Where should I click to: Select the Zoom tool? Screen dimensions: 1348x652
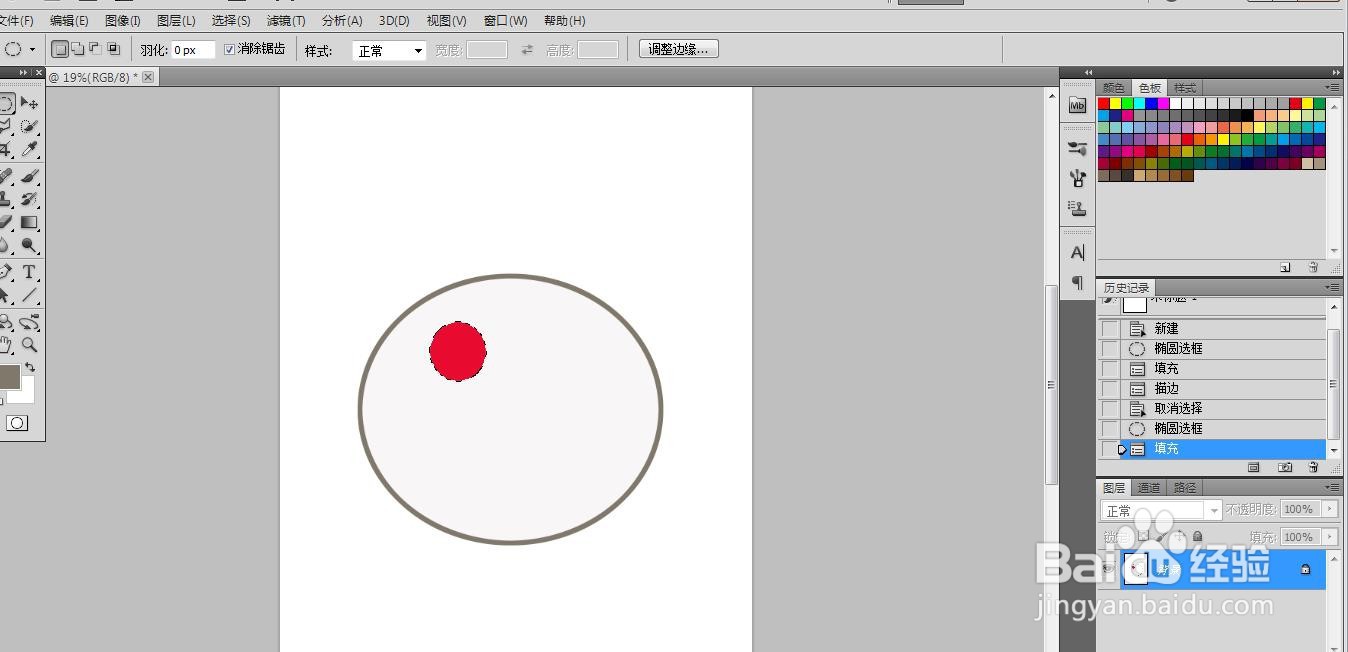tap(30, 345)
